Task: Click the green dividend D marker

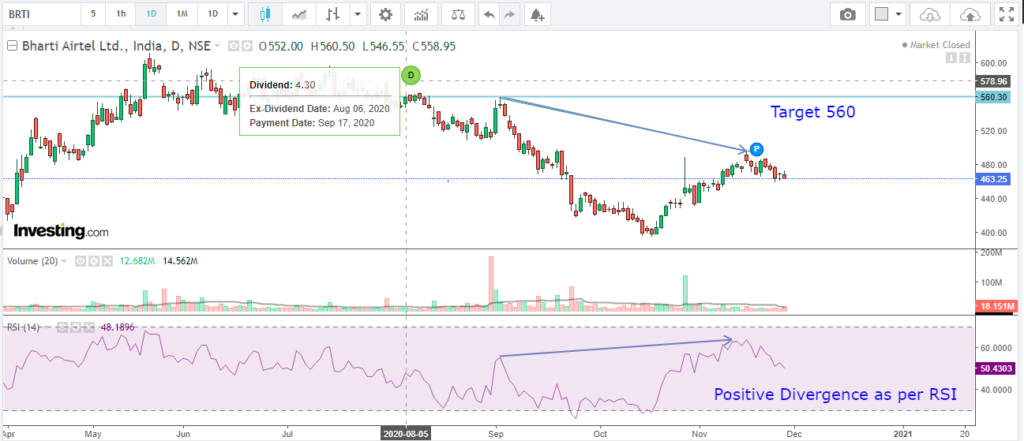Action: (x=411, y=75)
